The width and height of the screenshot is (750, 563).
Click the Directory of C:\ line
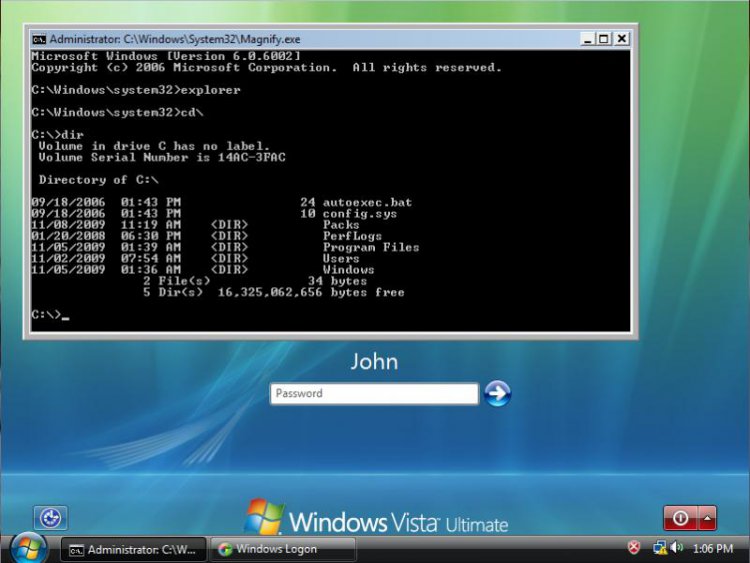(99, 180)
